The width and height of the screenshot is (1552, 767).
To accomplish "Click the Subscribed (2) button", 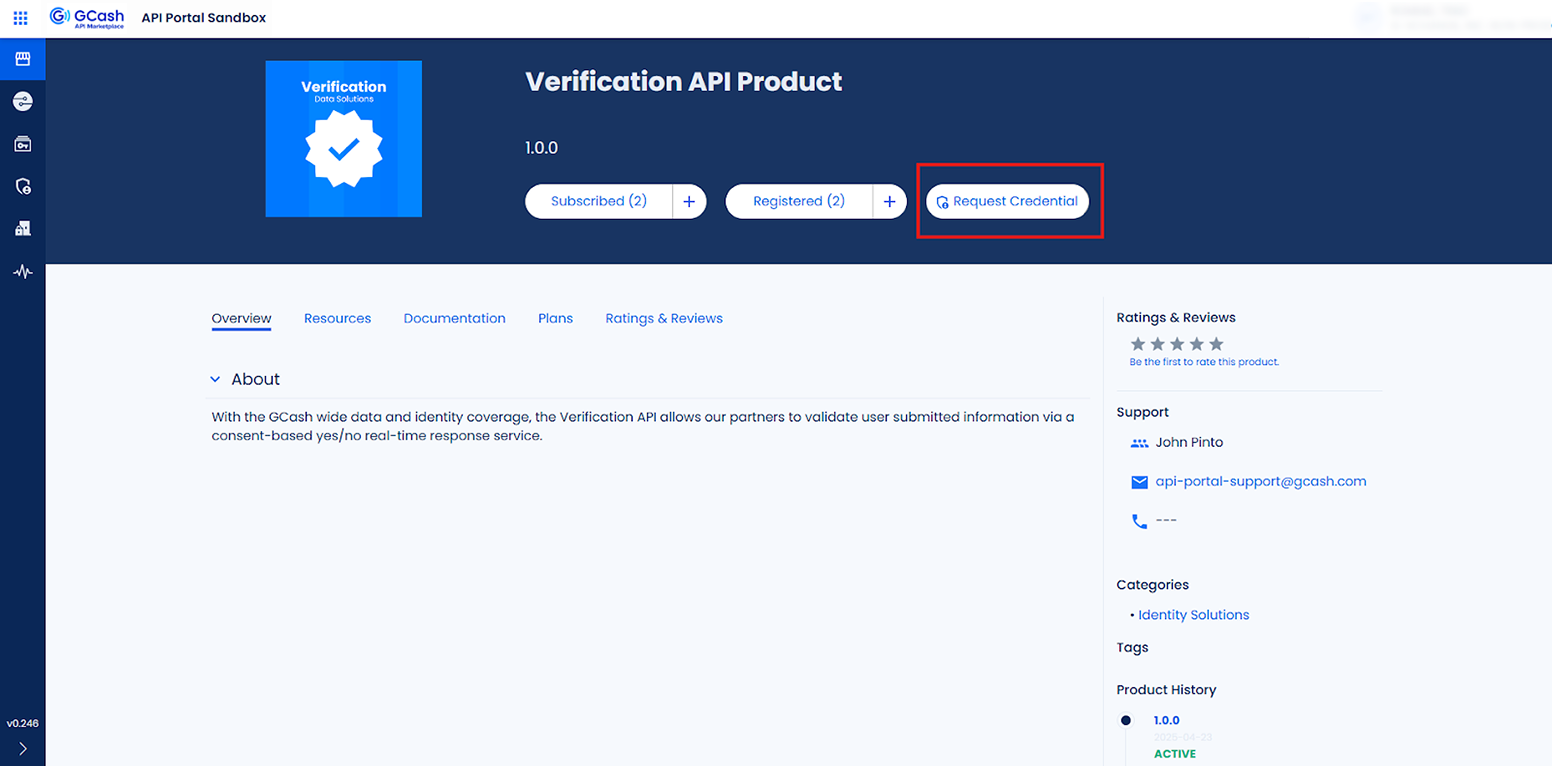I will 599,201.
